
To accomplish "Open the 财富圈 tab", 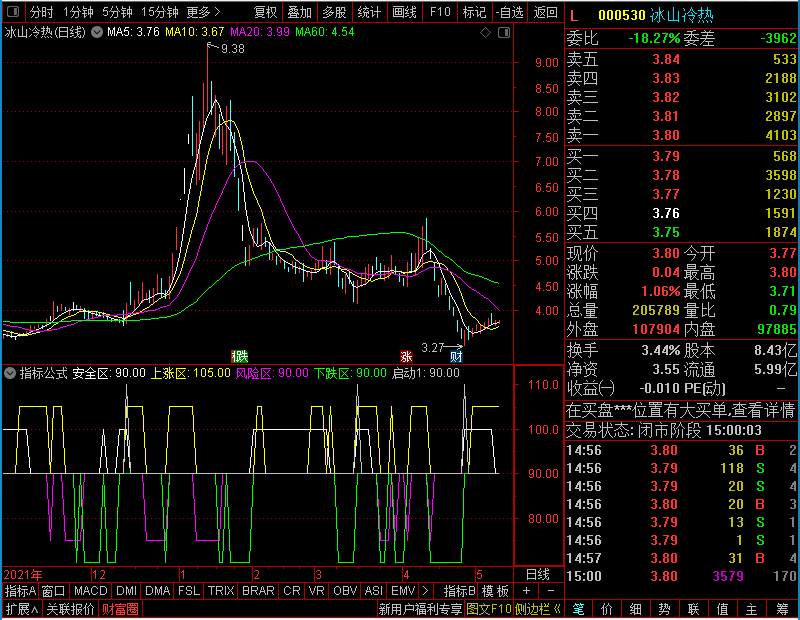I will click(120, 609).
